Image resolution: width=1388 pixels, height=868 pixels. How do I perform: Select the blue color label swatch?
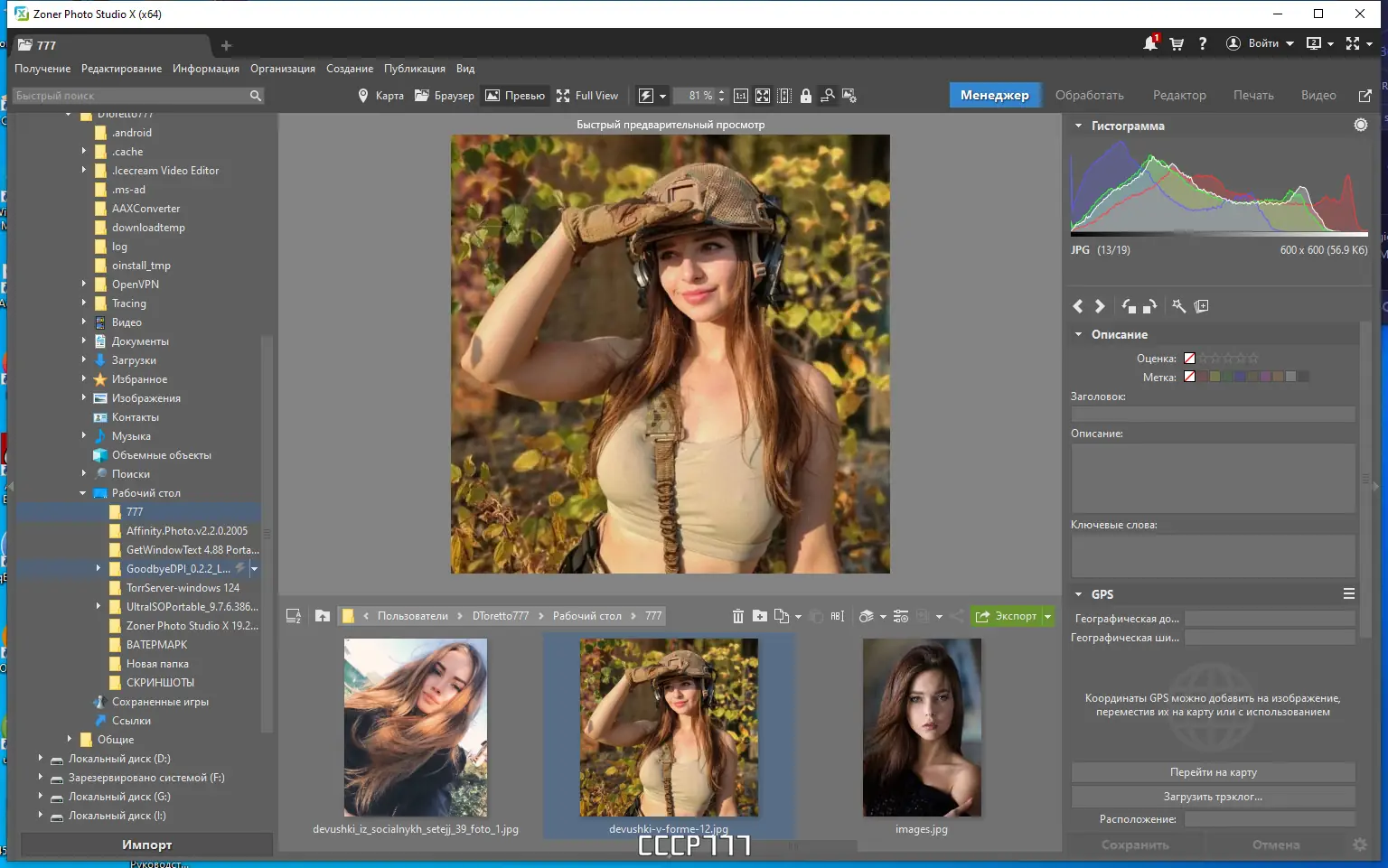(1240, 378)
